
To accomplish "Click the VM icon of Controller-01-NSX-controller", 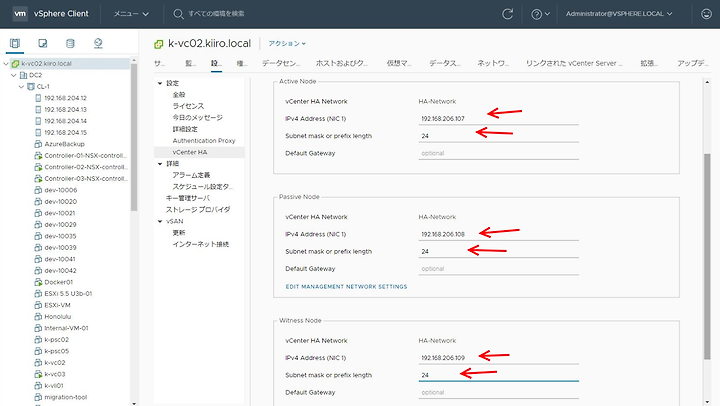I will [x=38, y=155].
